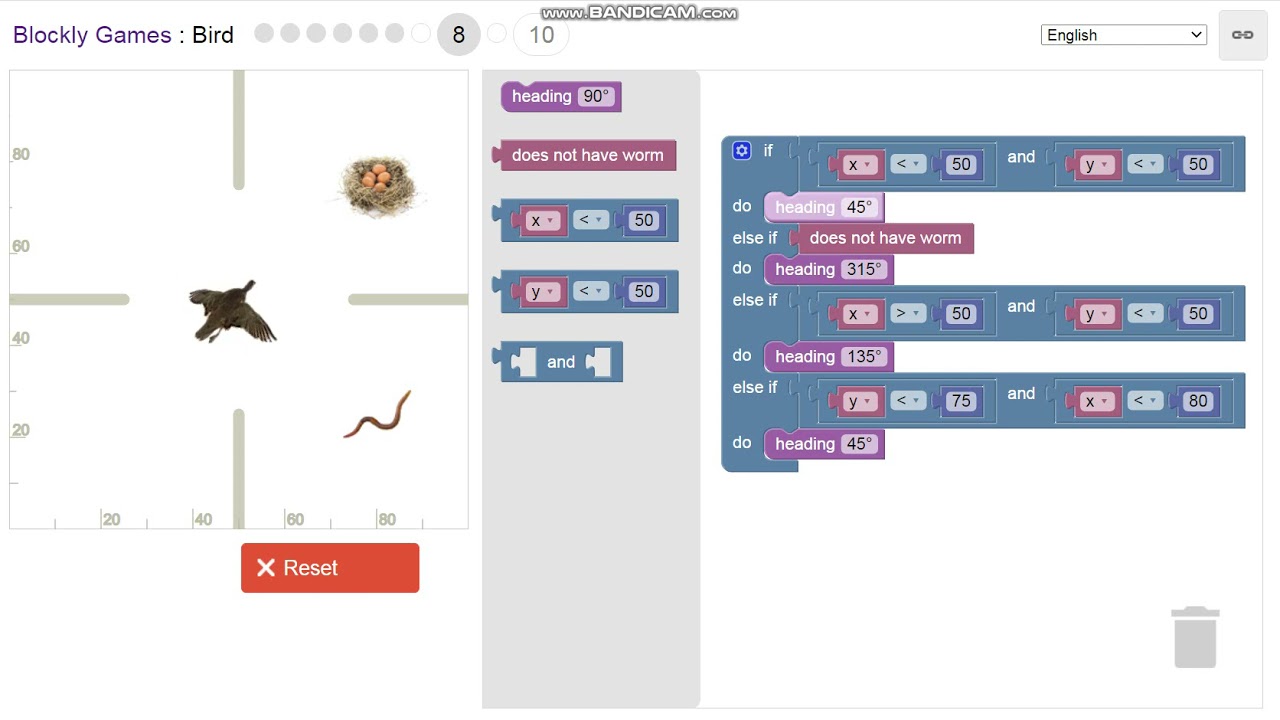Click the nest with eggs
The image size is (1280, 720).
376,184
